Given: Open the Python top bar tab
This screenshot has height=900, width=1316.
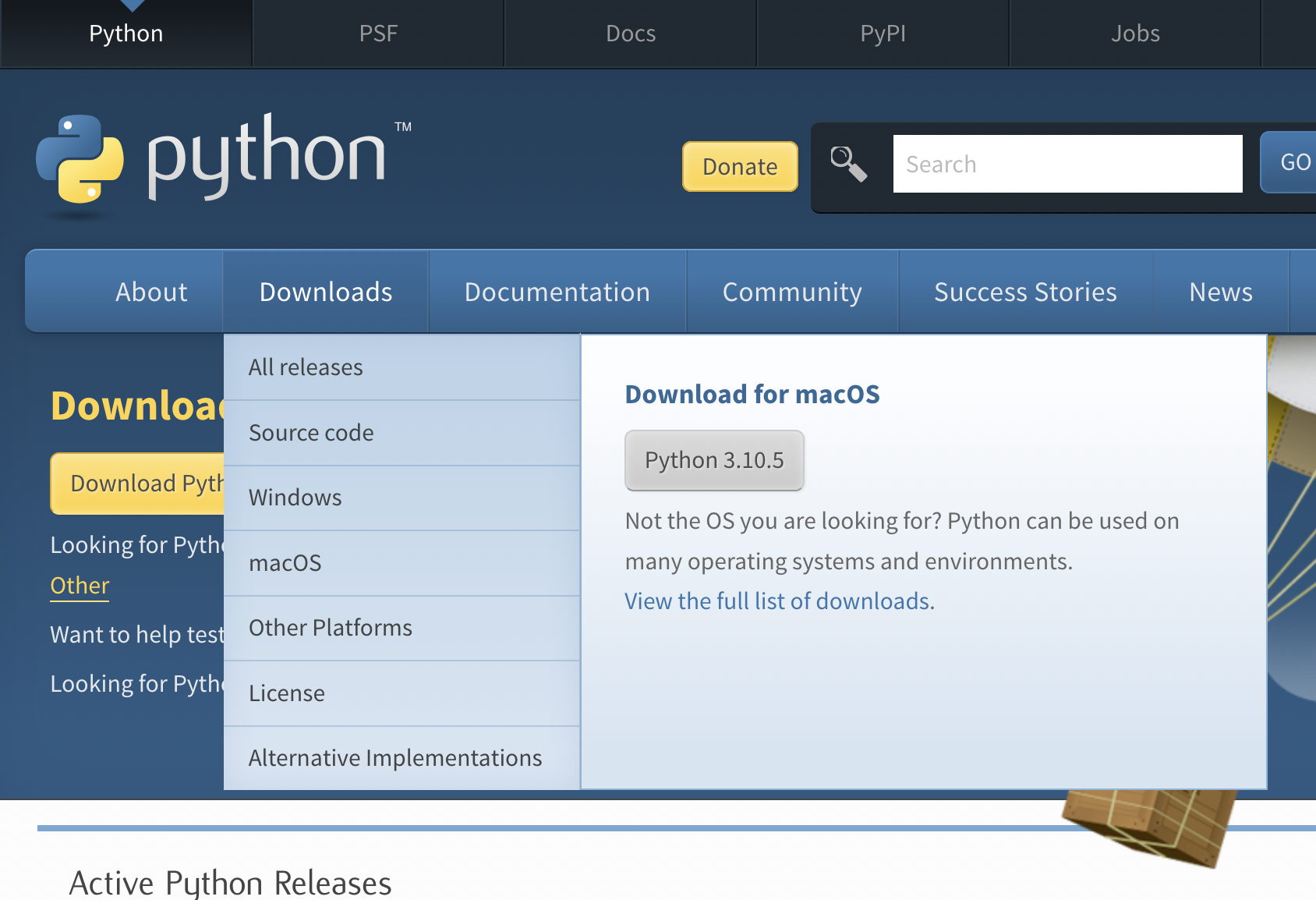Looking at the screenshot, I should coord(126,34).
